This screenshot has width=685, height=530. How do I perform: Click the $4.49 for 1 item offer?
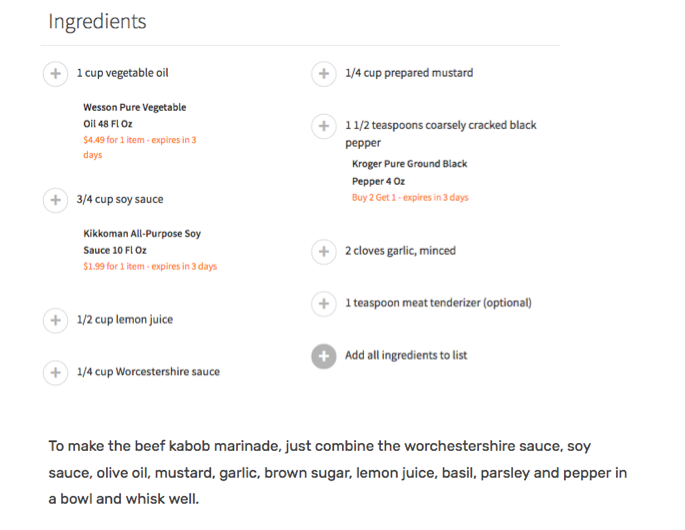(x=139, y=147)
